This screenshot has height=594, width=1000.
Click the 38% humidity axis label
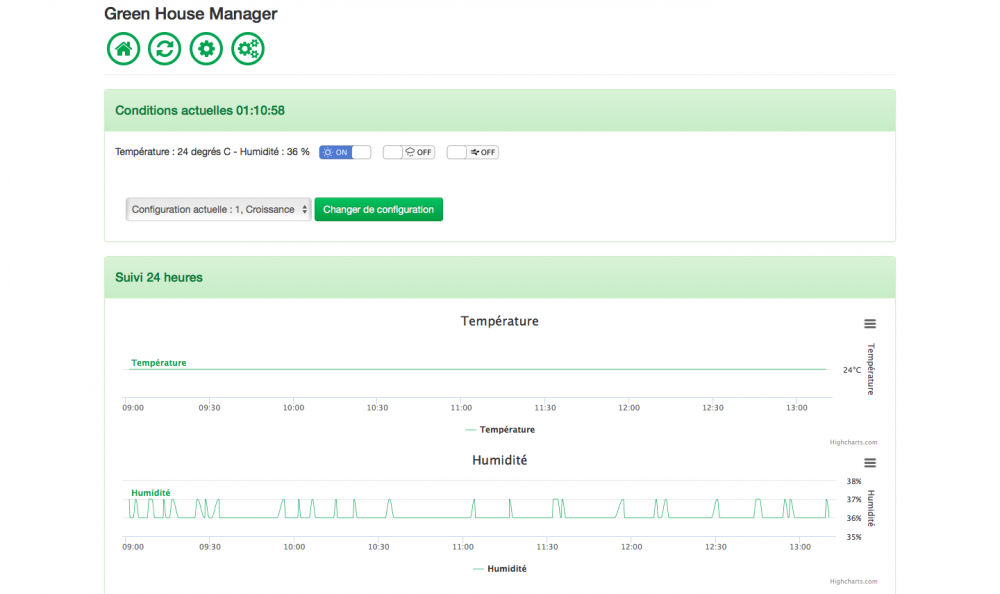(854, 482)
